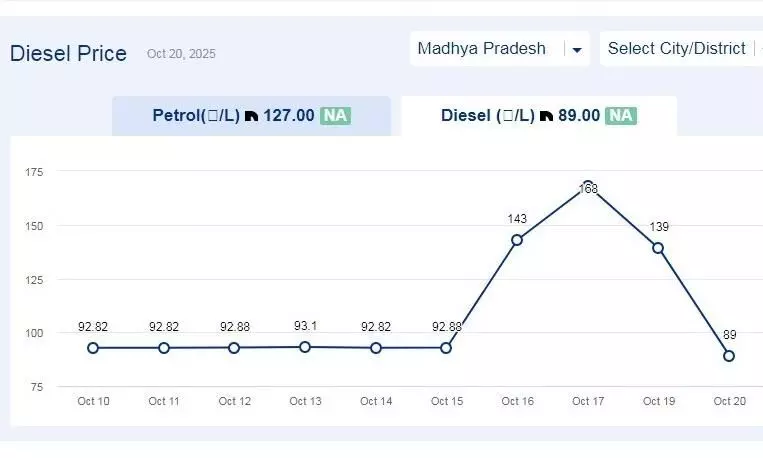Click the Oct 12 data point marker
Screen dimensions: 763x458
(x=234, y=348)
